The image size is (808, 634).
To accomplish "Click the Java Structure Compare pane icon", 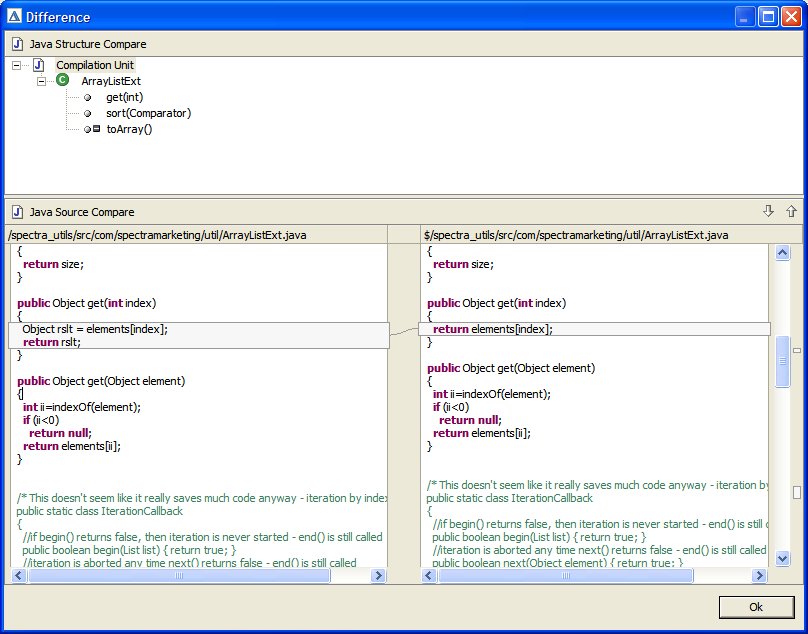I will [x=18, y=44].
